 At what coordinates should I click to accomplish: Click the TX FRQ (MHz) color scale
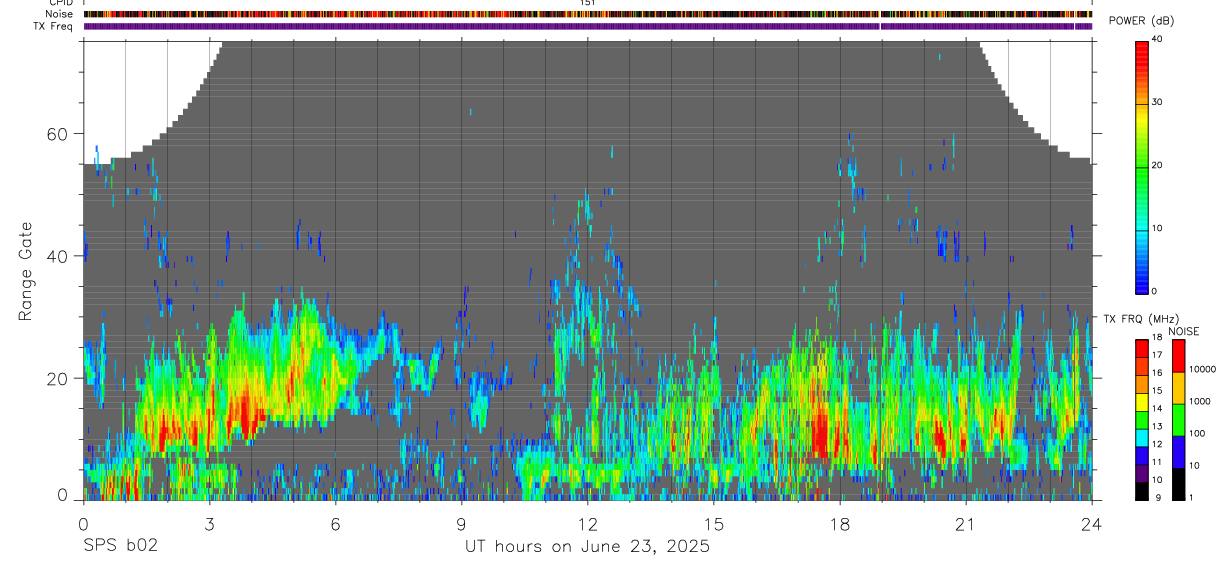(1141, 420)
